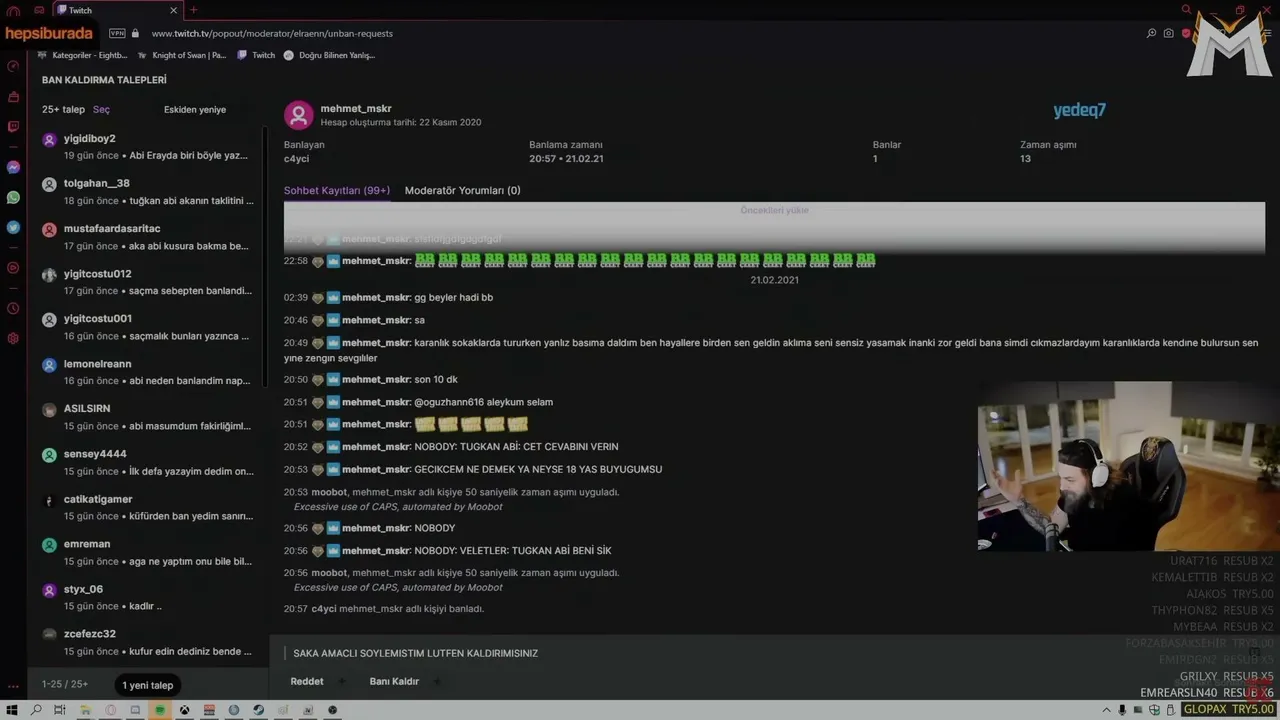Viewport: 1280px width, 720px height.
Task: Open yigitcostu001's unban request
Action: (148, 327)
